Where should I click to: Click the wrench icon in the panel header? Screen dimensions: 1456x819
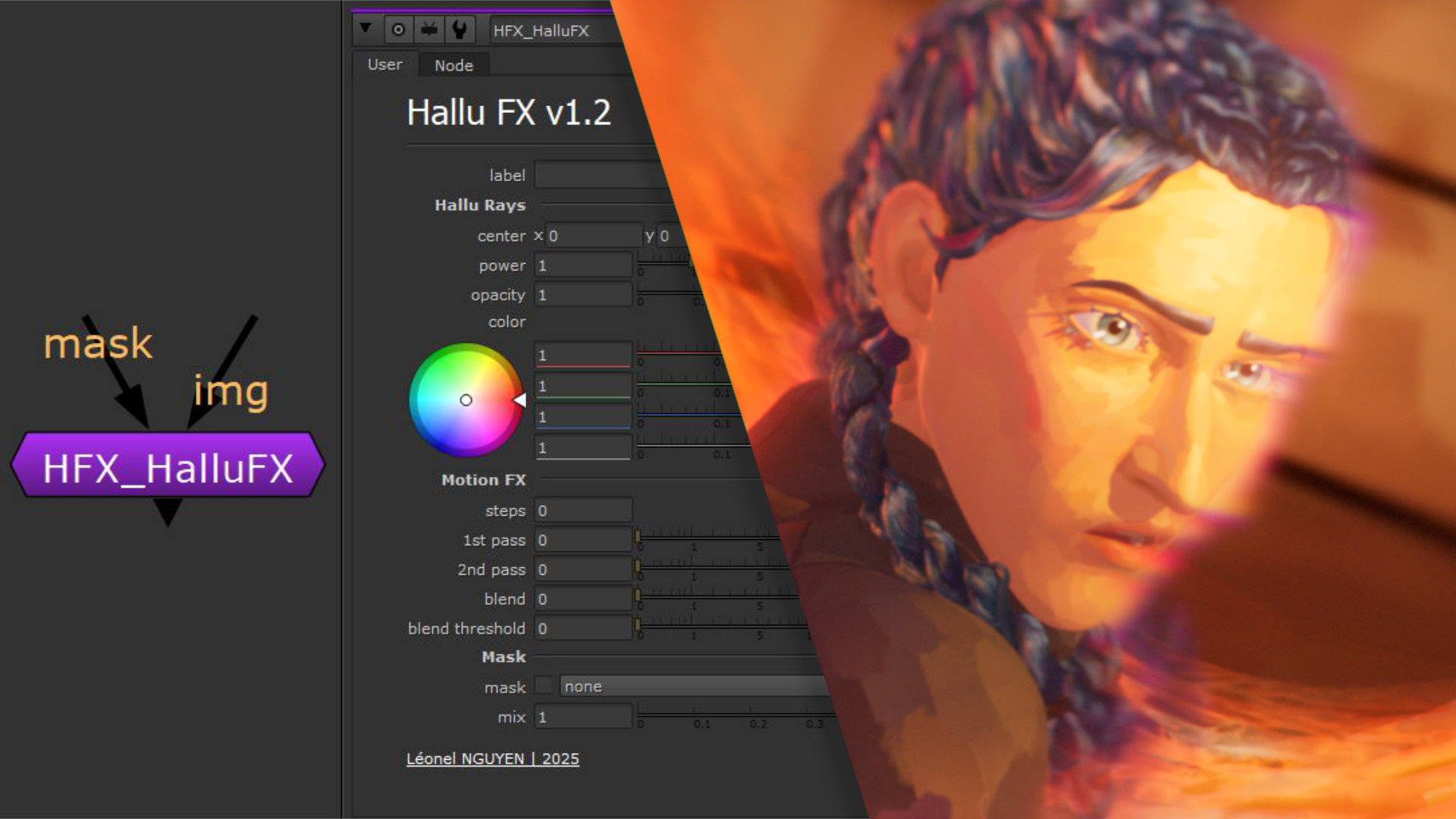coord(460,30)
